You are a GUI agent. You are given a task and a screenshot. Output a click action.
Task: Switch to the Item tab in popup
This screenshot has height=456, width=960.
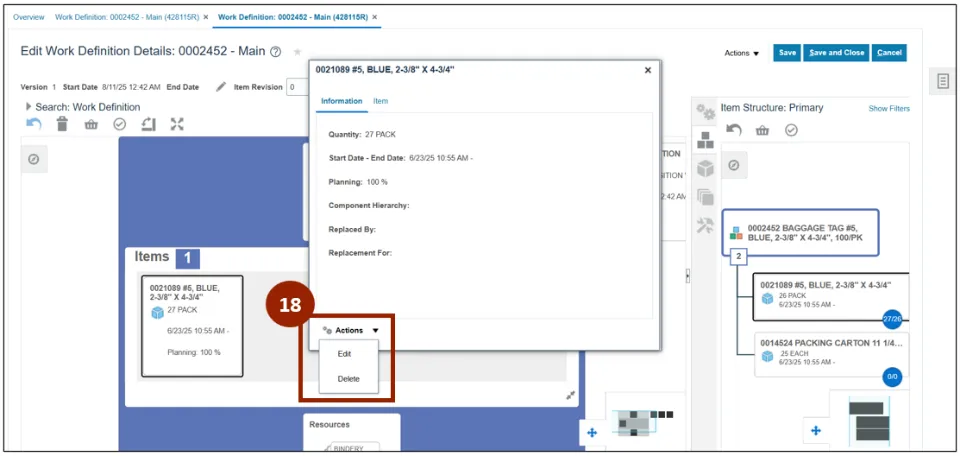[380, 101]
